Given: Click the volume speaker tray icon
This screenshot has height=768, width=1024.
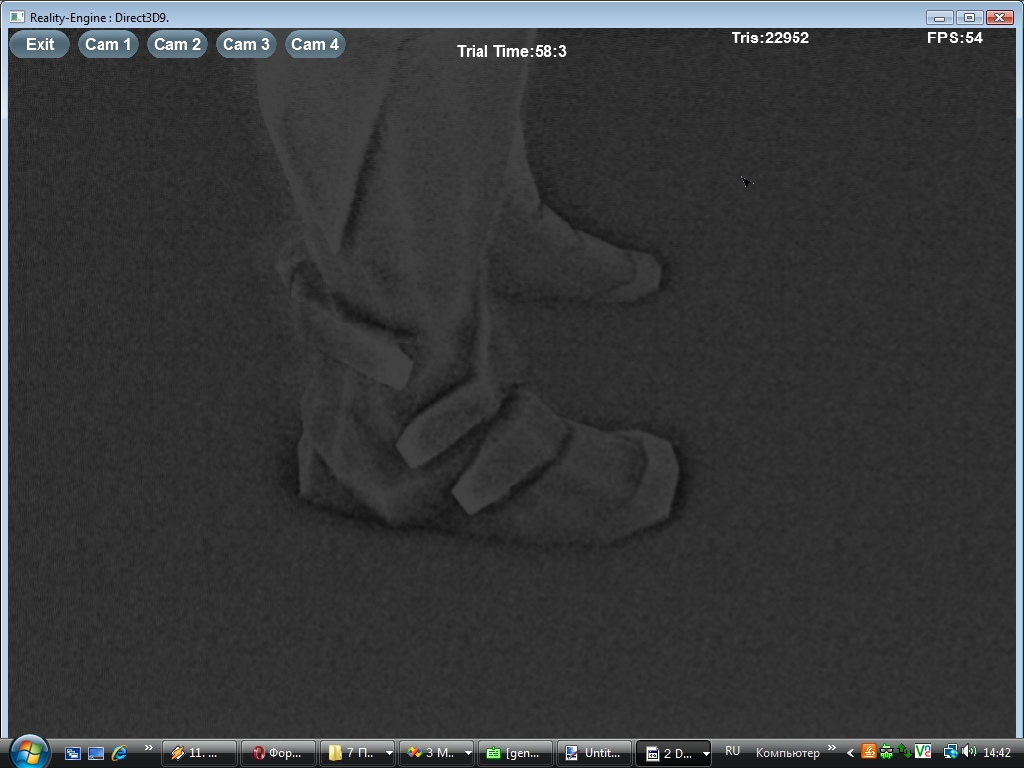Looking at the screenshot, I should coord(968,752).
